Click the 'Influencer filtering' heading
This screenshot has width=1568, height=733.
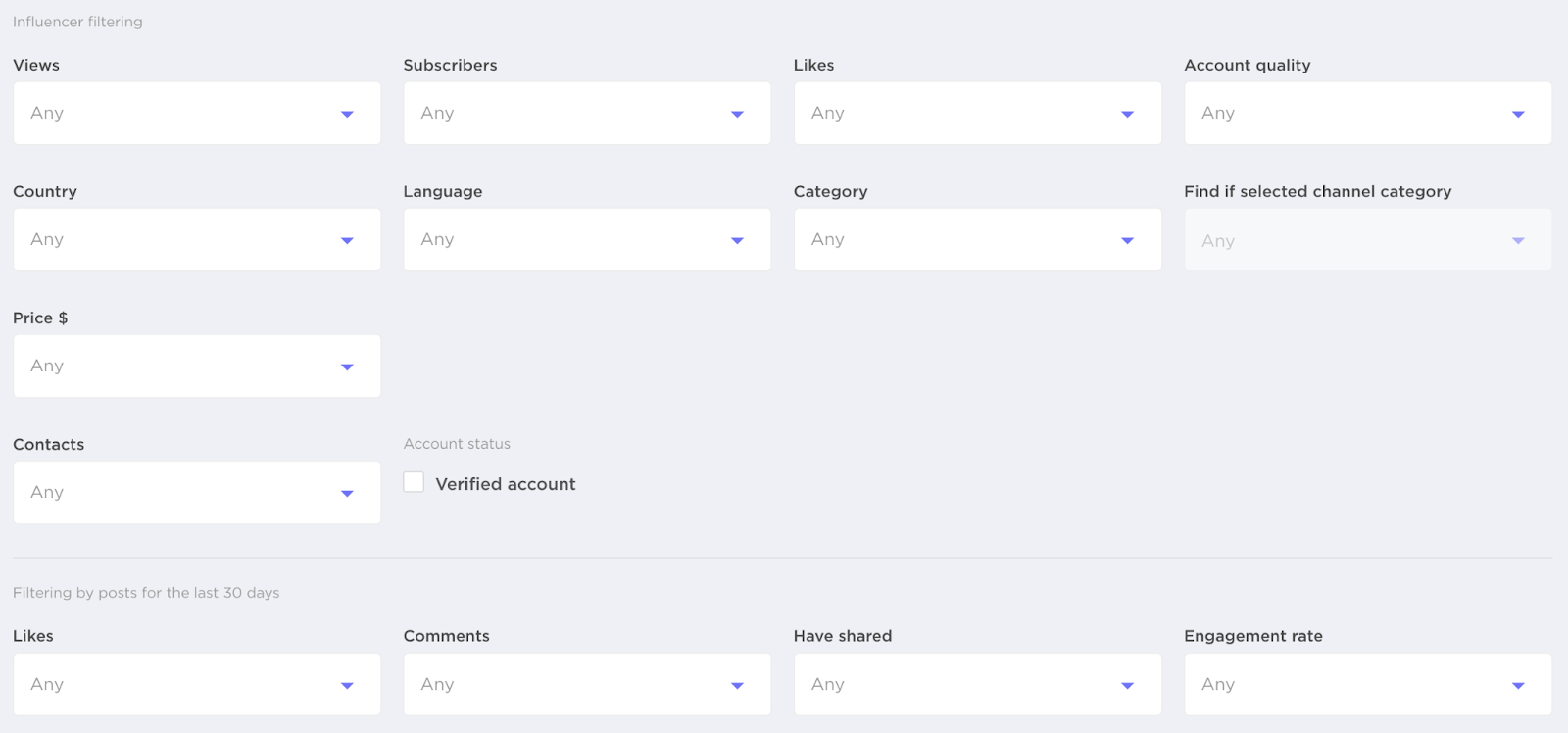[x=77, y=22]
